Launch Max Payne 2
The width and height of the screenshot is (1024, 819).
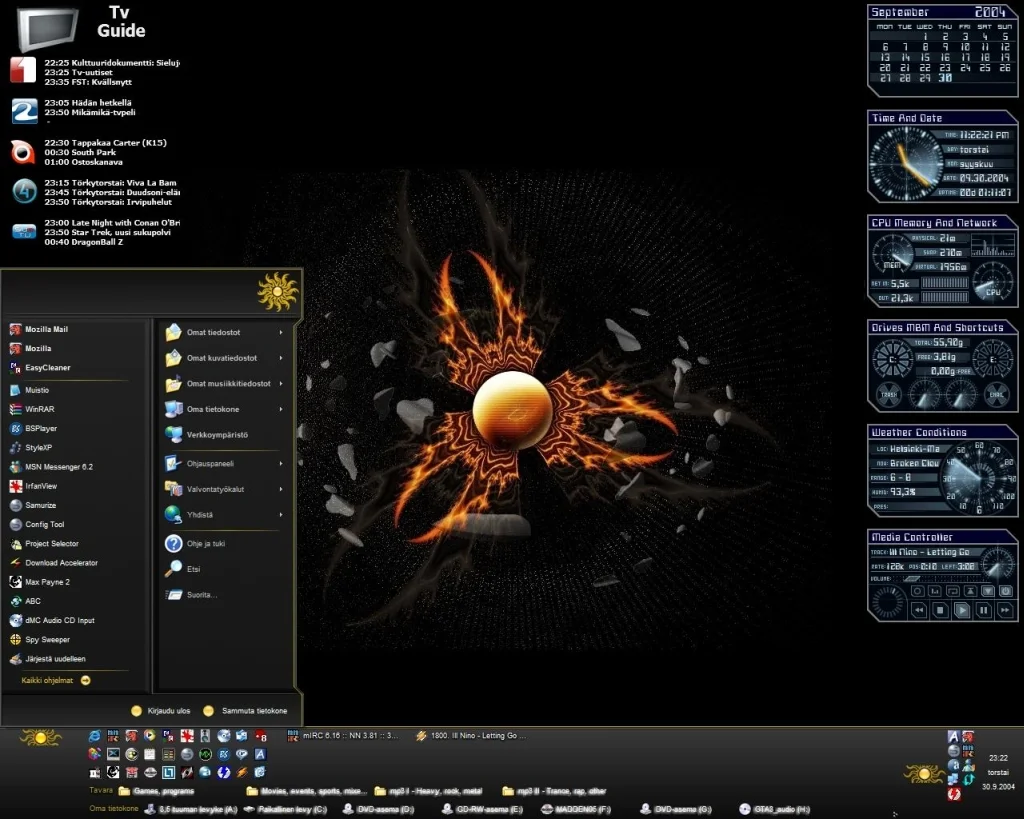coord(47,582)
